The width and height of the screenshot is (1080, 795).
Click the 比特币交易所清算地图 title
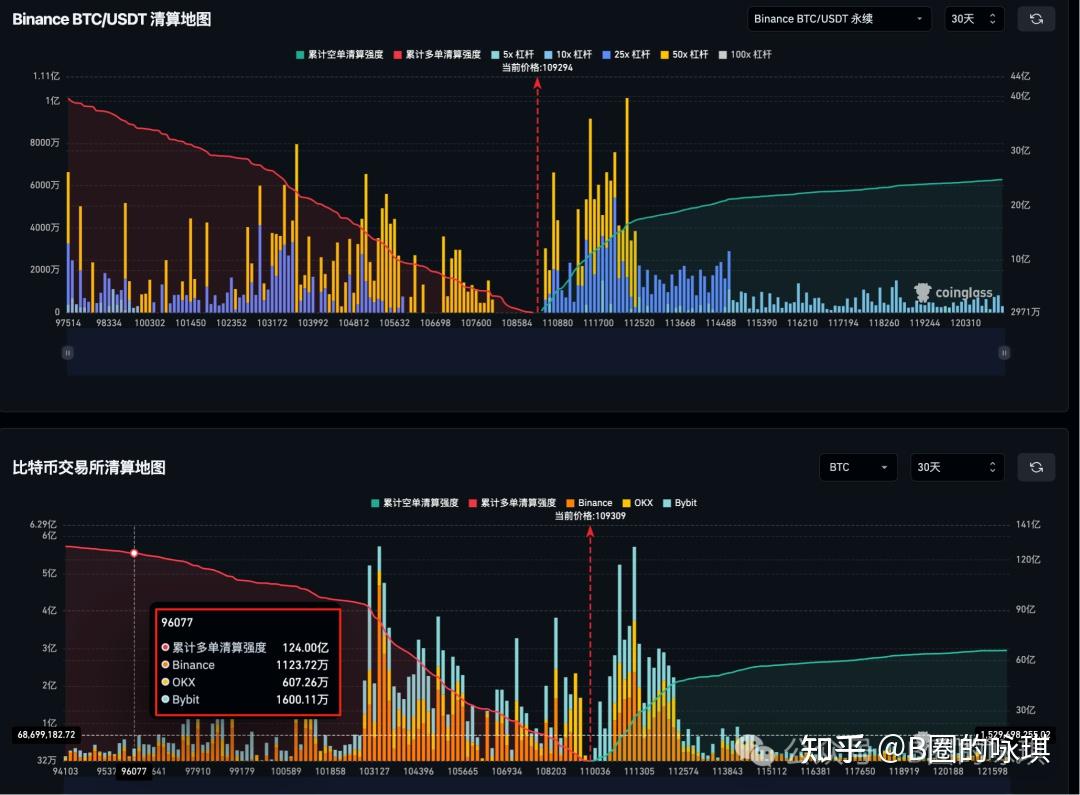(x=89, y=468)
